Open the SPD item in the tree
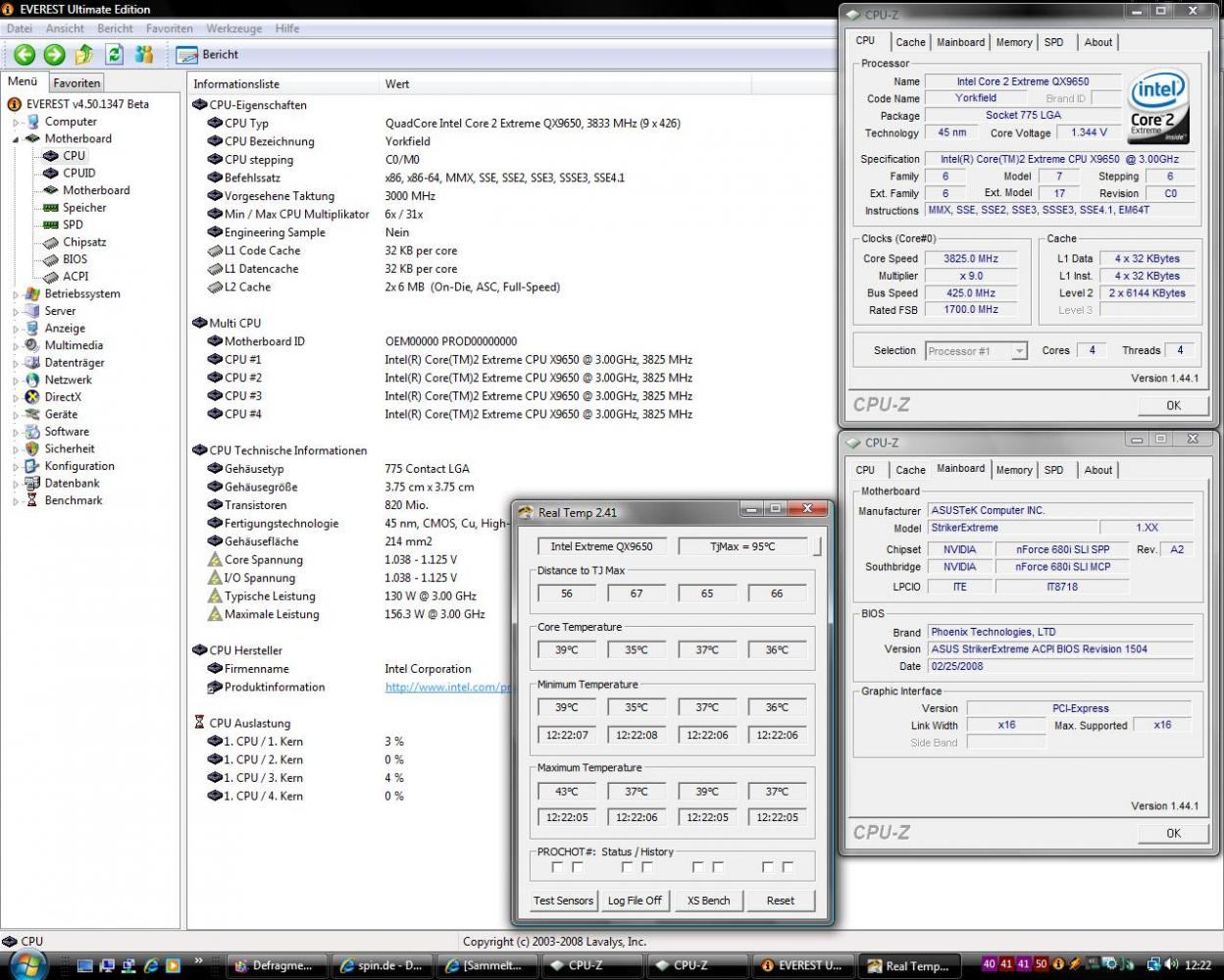 tap(64, 225)
